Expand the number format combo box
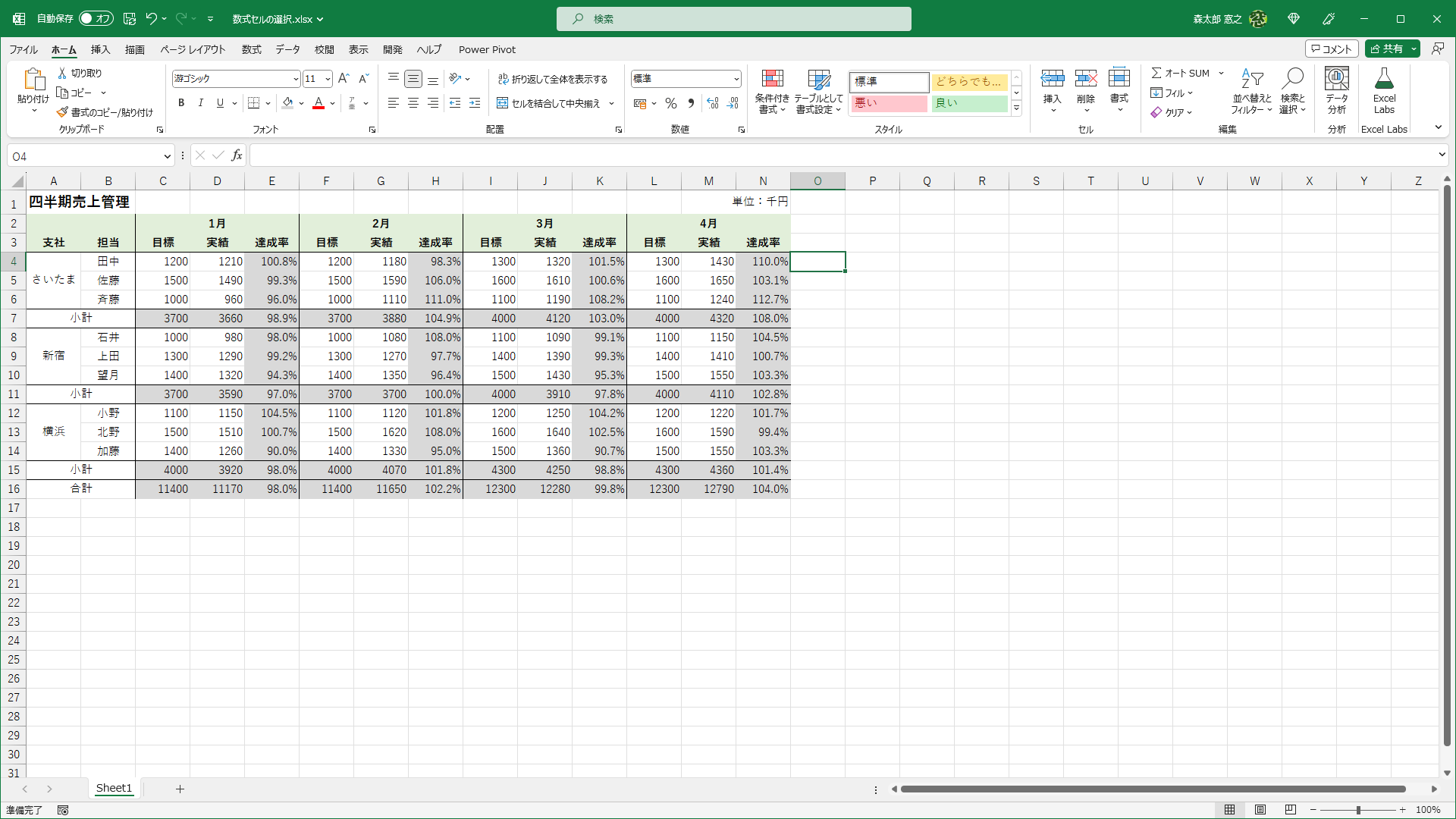Viewport: 1456px width, 819px height. [x=736, y=79]
